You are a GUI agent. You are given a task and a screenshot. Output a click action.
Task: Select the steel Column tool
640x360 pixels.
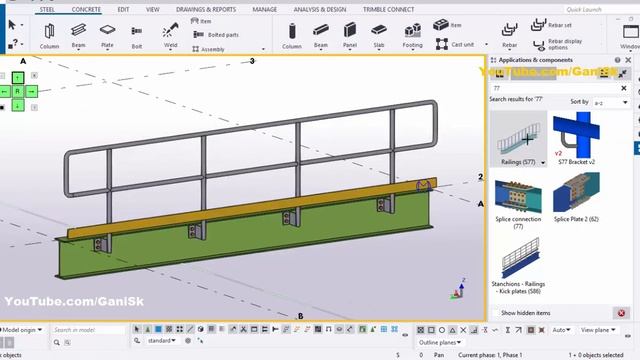click(49, 35)
